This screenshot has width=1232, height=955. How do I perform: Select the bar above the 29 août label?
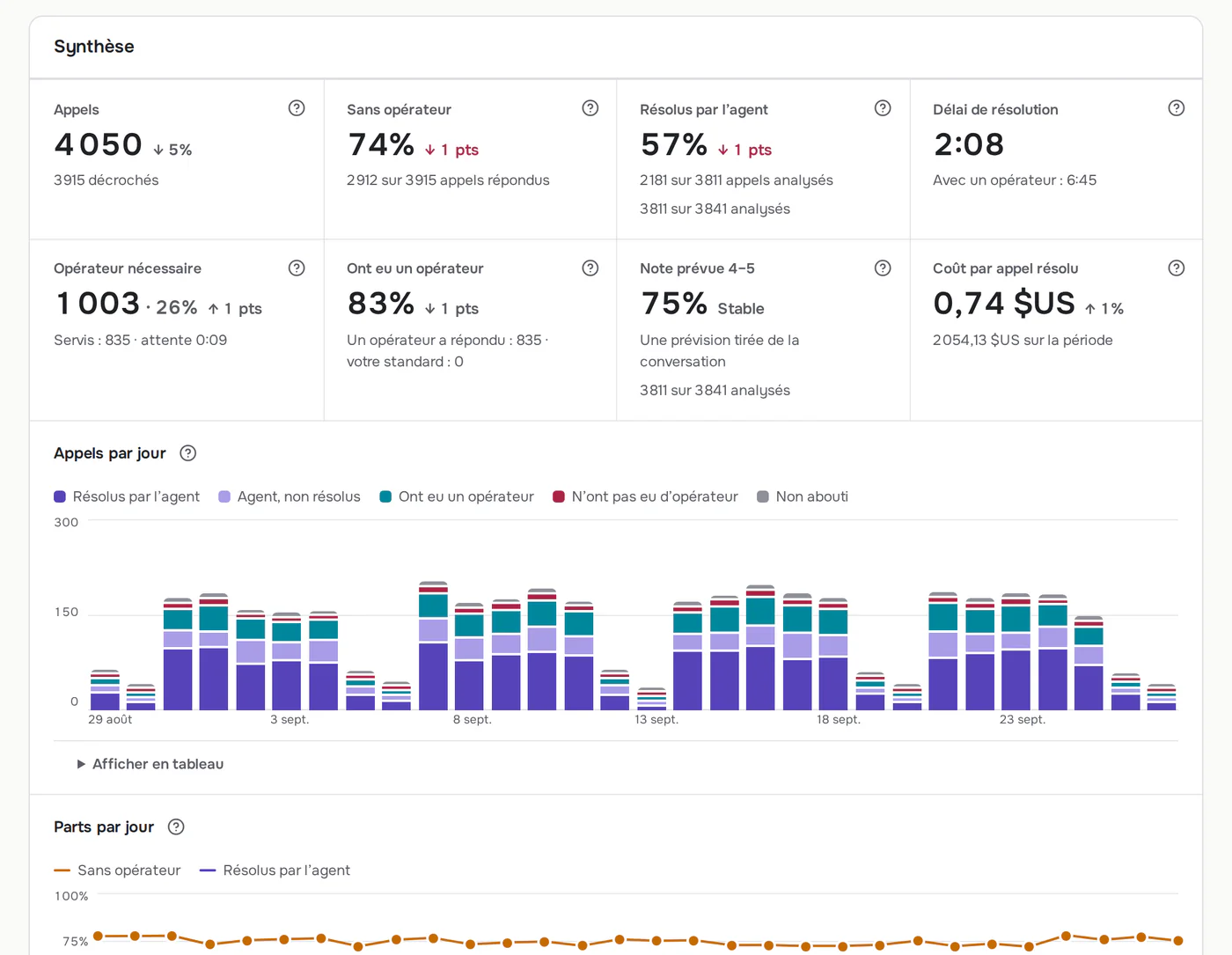point(105,690)
